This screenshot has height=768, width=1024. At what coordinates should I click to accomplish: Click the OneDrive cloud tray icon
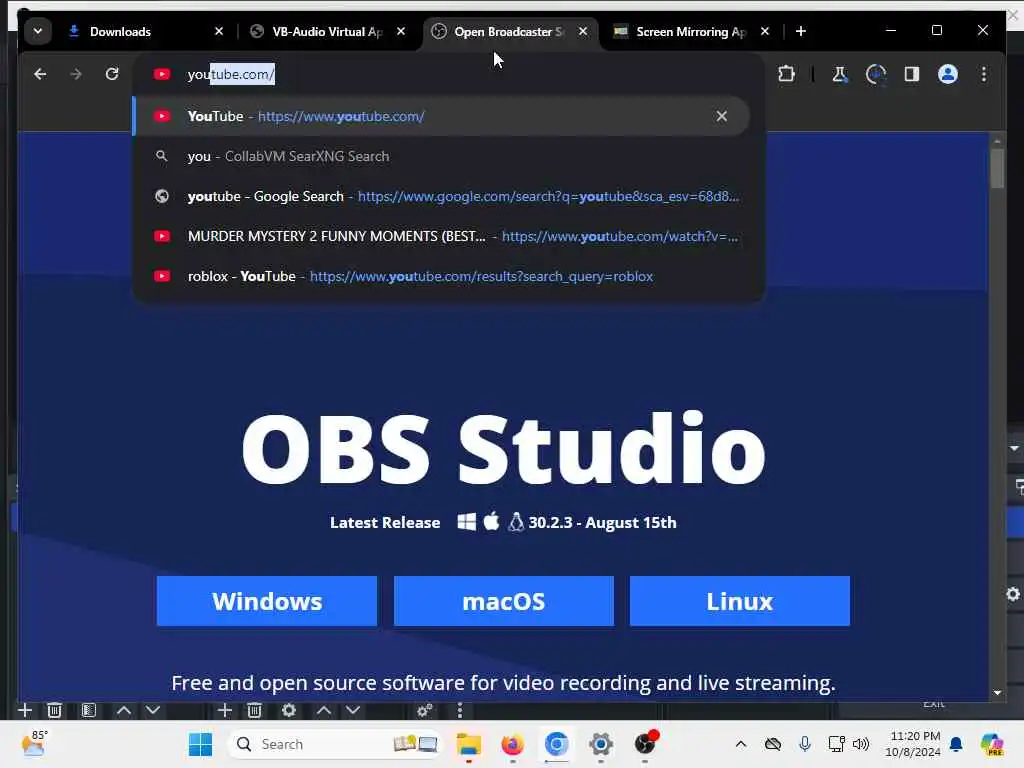[x=773, y=744]
